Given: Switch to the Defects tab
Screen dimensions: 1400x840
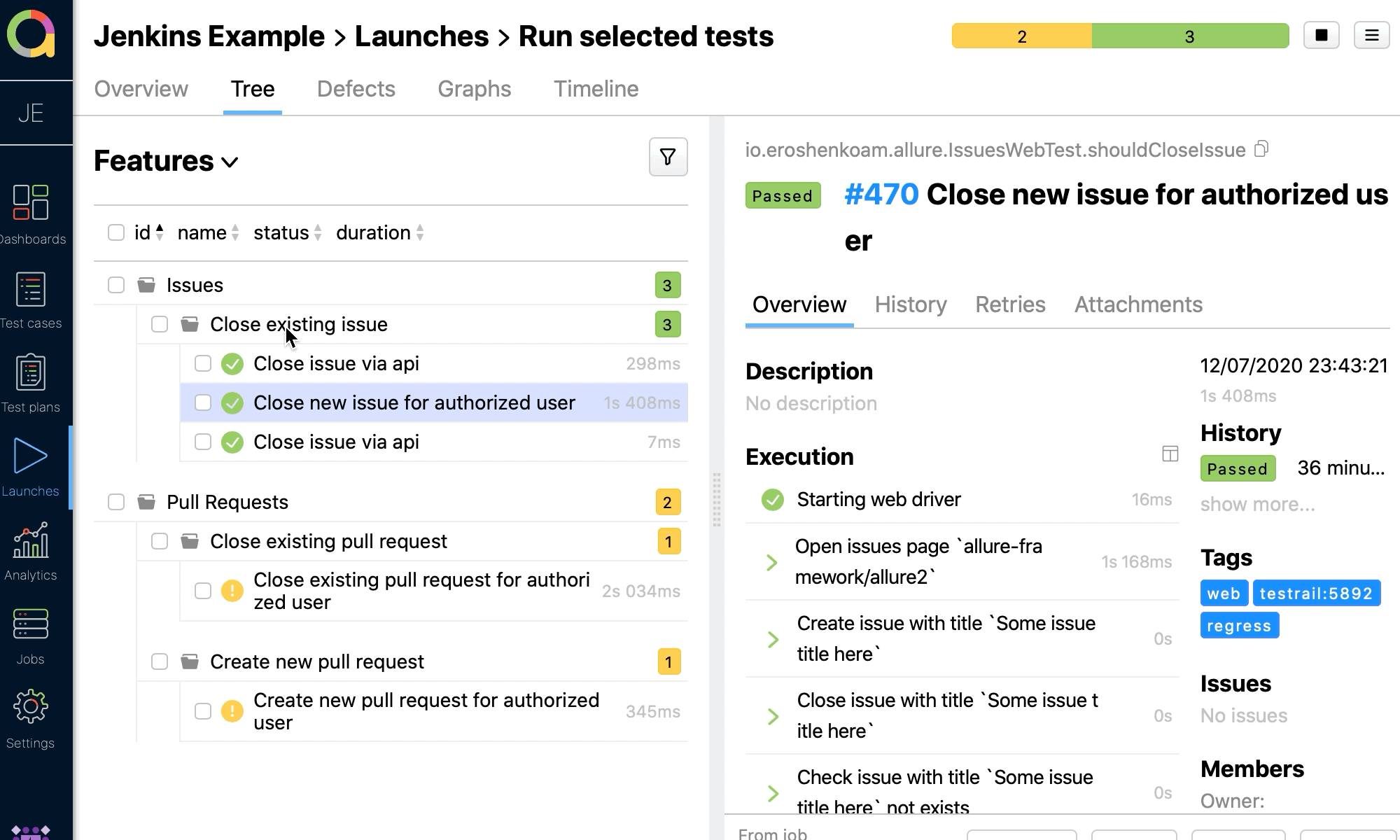Looking at the screenshot, I should coord(356,89).
